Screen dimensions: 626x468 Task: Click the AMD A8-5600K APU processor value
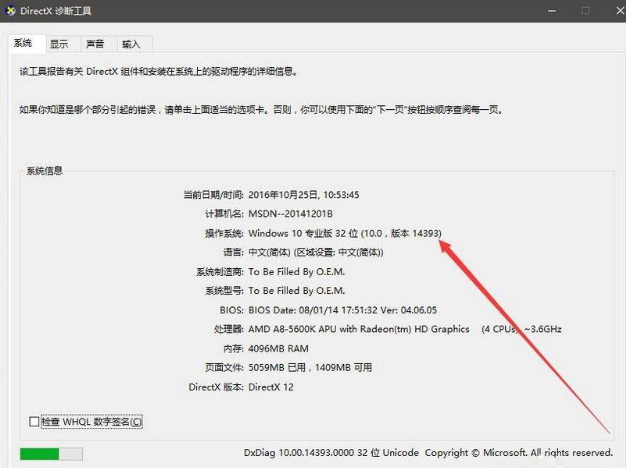(x=405, y=329)
